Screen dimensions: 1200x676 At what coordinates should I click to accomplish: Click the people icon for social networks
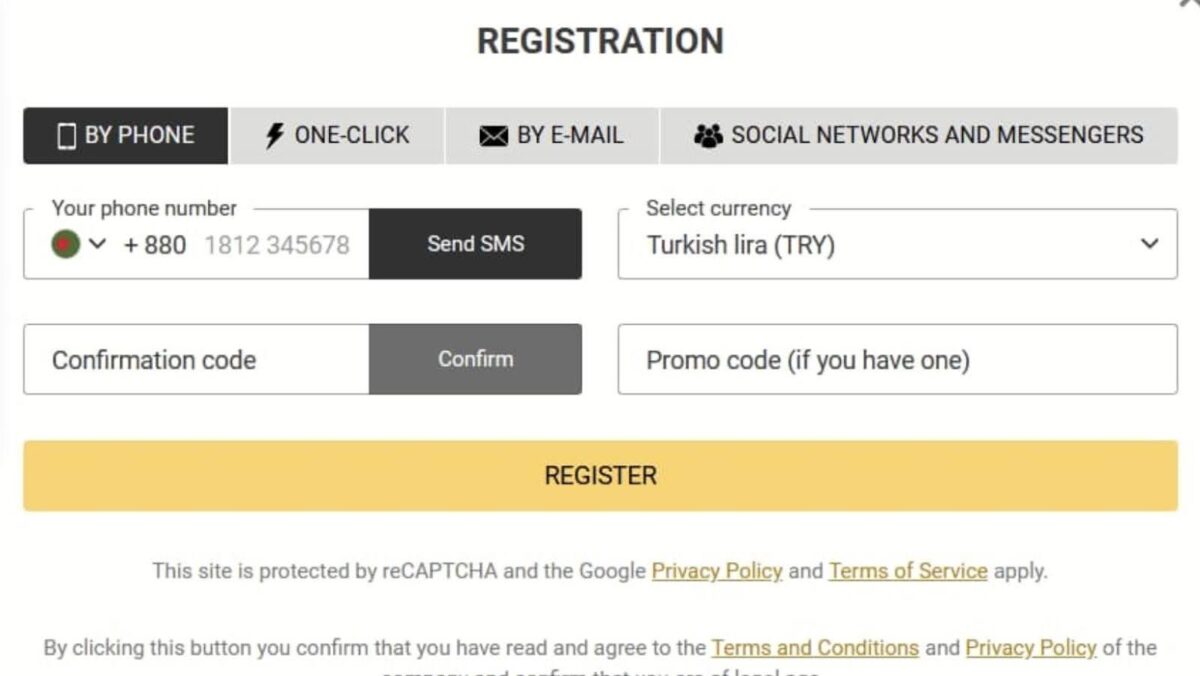click(708, 136)
